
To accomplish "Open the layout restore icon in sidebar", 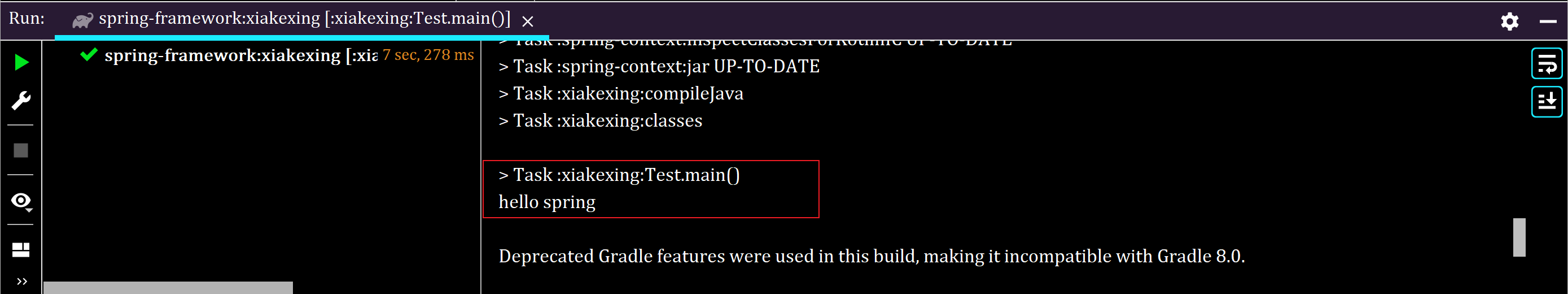I will 21,250.
